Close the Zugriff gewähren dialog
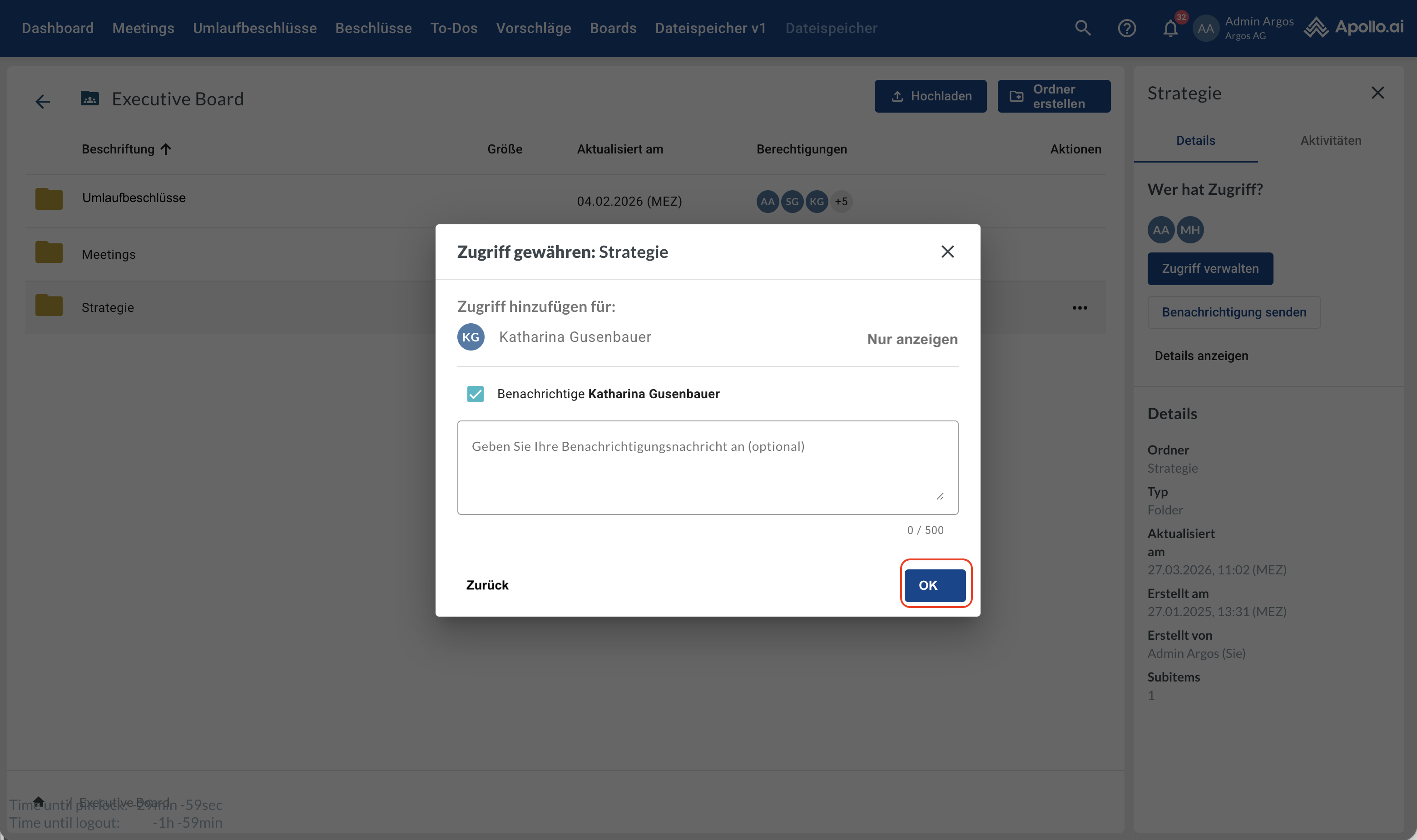1417x840 pixels. coord(947,252)
